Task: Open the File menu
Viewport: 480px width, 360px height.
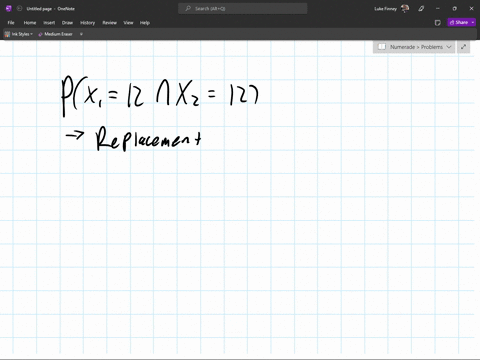Action: click(11, 23)
